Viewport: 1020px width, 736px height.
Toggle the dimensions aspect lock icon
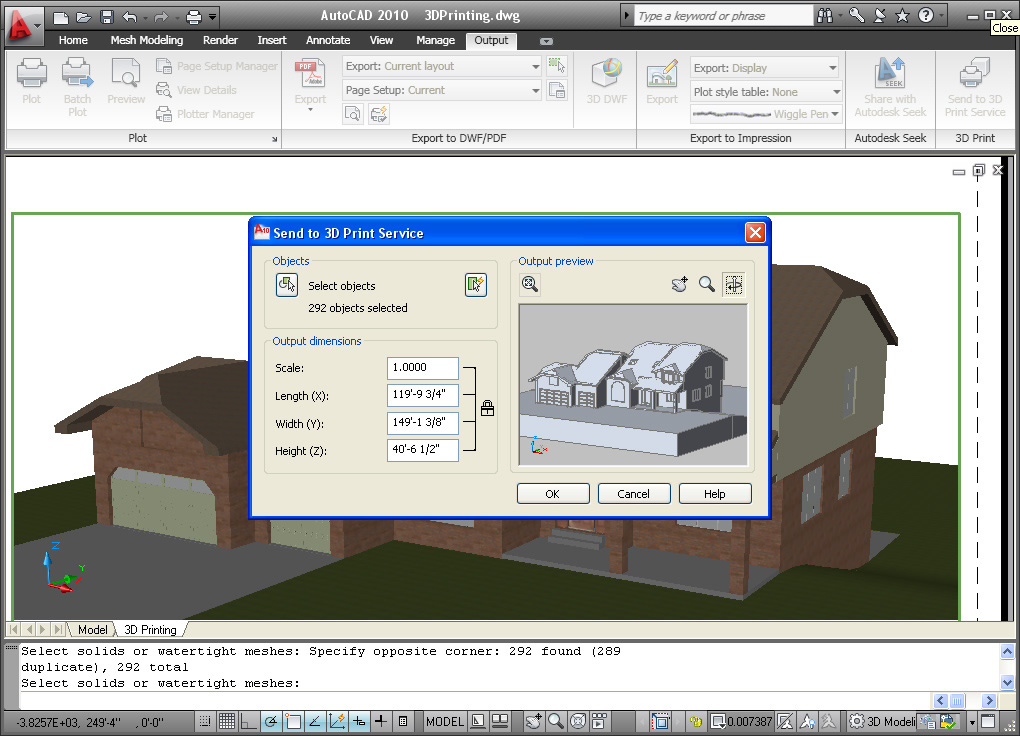(487, 408)
